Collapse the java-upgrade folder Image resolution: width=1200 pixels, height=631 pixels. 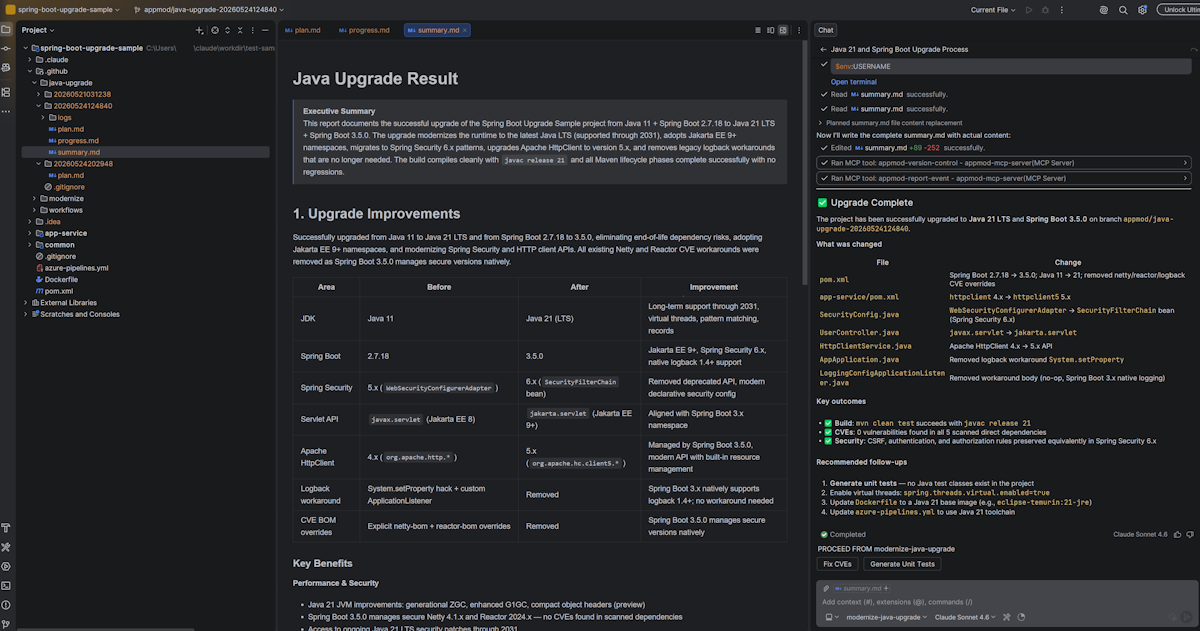[x=36, y=83]
